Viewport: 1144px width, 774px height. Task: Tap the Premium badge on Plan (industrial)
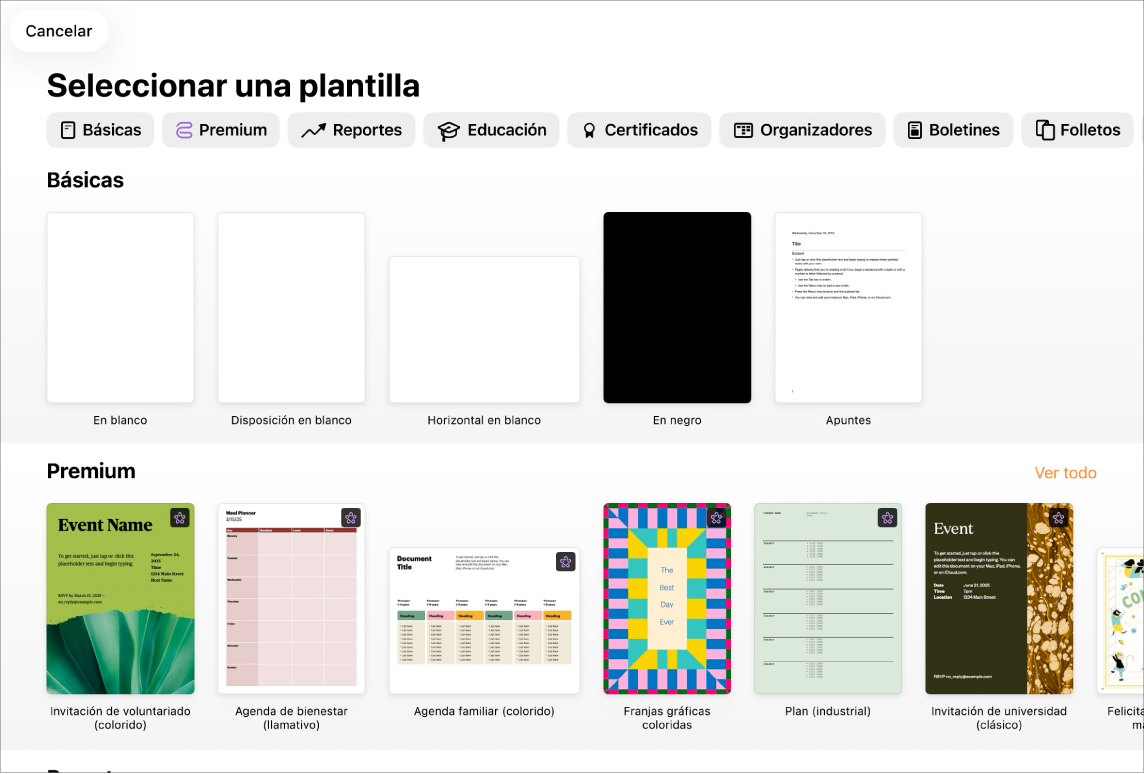pyautogui.click(x=888, y=519)
